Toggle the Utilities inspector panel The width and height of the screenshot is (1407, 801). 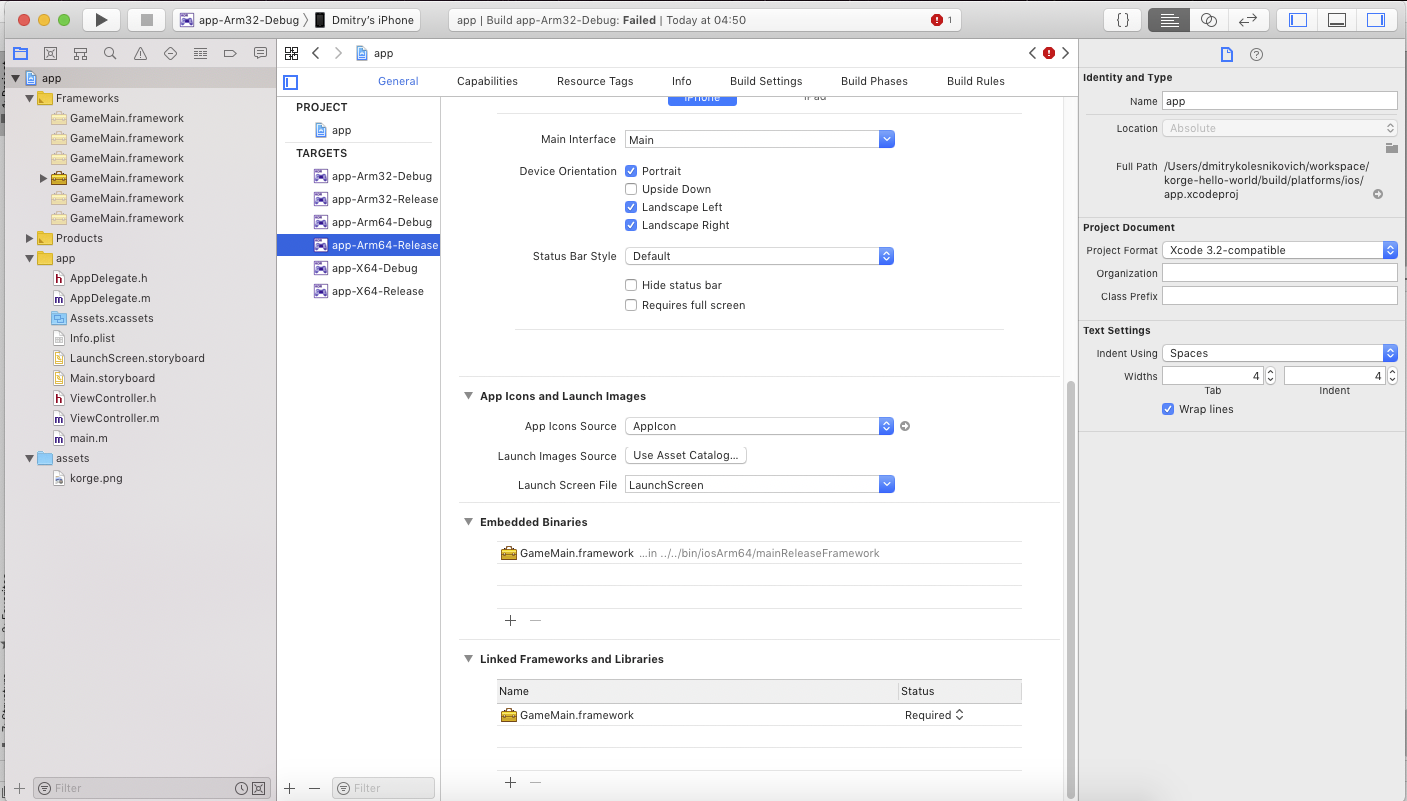click(1376, 20)
